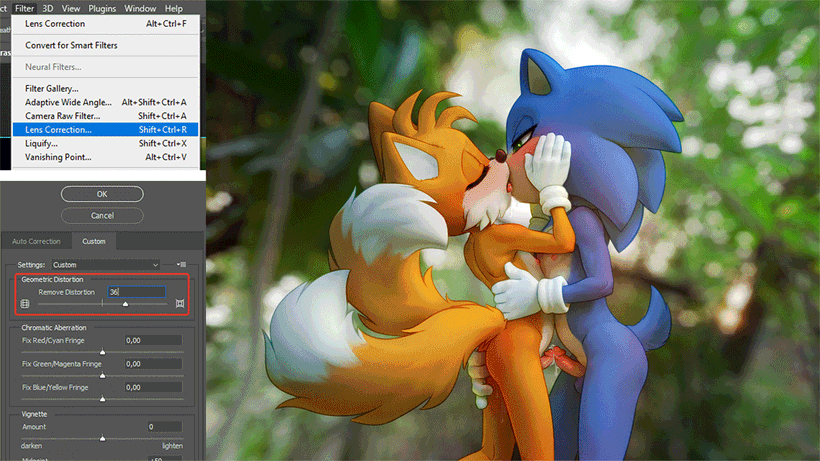This screenshot has height=461, width=820.
Task: Select Adaptive Wide Angle...
Action: click(105, 102)
